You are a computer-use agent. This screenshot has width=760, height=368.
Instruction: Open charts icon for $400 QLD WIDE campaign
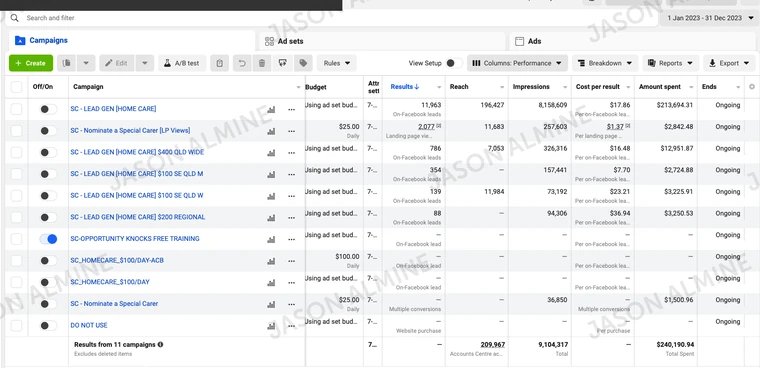click(271, 153)
